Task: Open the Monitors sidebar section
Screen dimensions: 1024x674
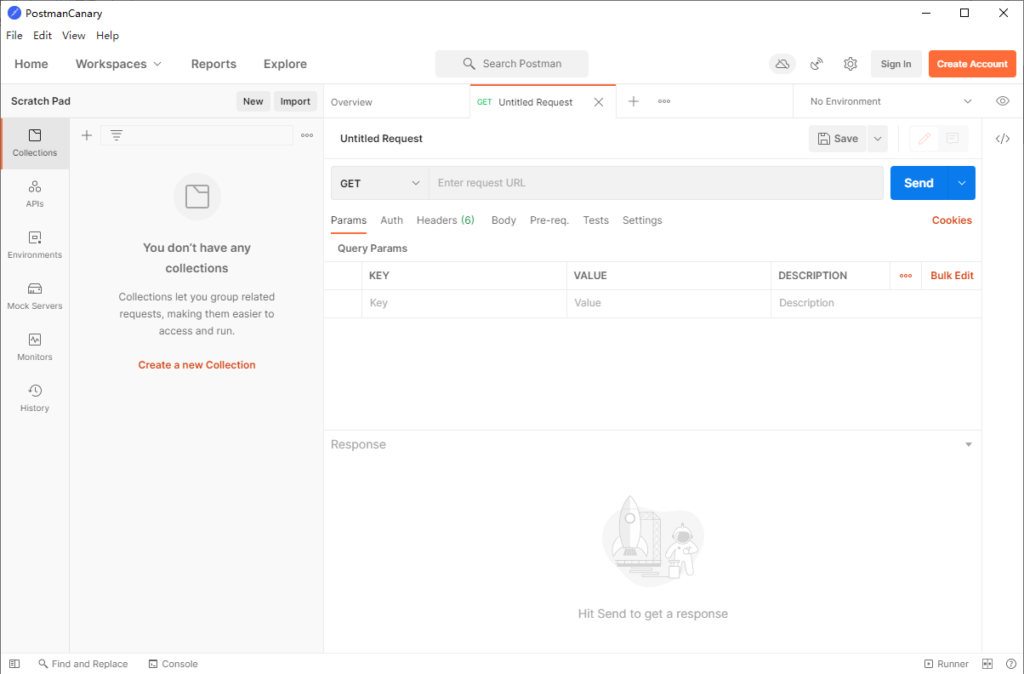Action: 35,346
